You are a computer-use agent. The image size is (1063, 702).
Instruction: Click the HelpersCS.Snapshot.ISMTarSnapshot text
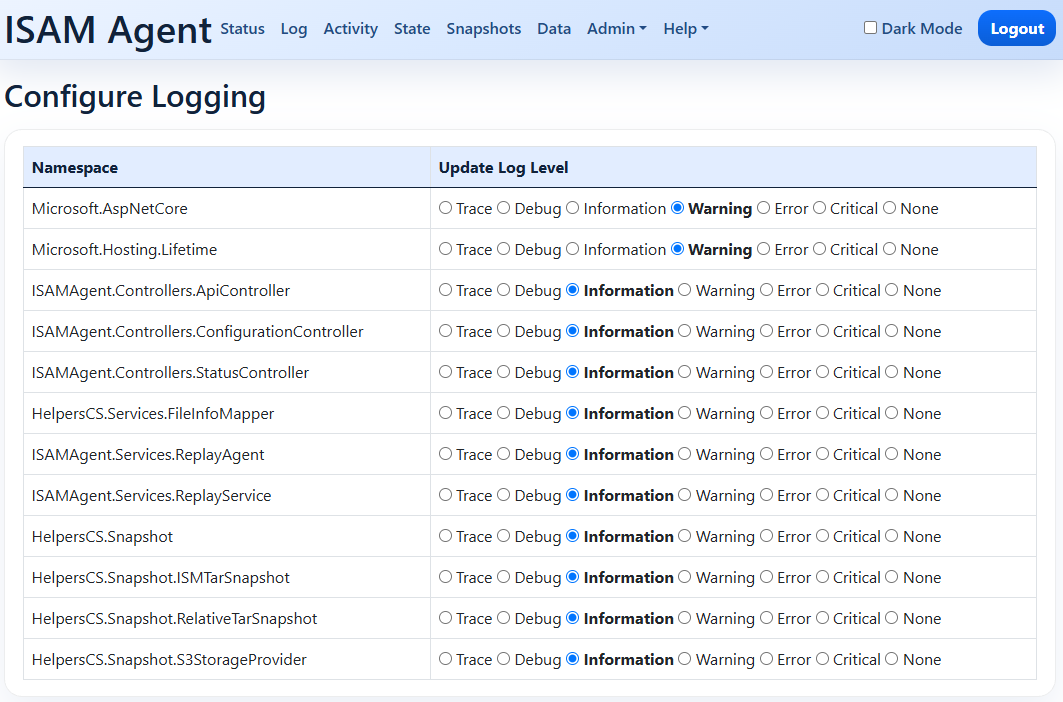point(161,578)
